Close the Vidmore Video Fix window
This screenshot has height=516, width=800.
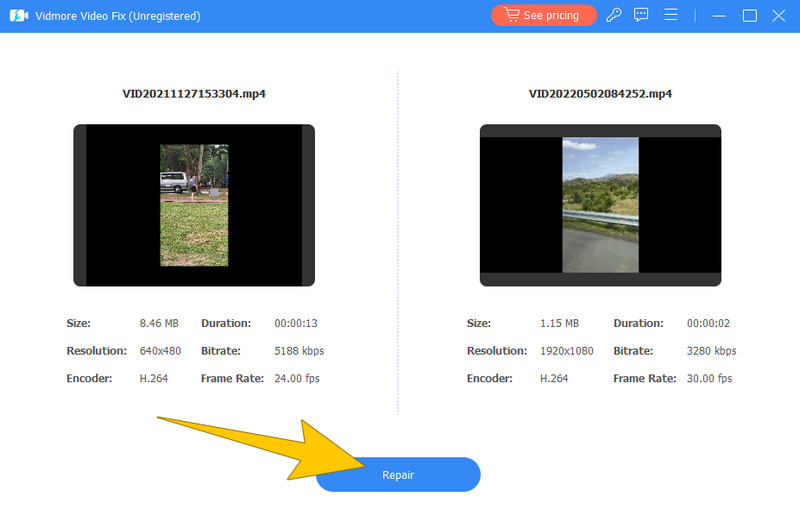point(779,15)
